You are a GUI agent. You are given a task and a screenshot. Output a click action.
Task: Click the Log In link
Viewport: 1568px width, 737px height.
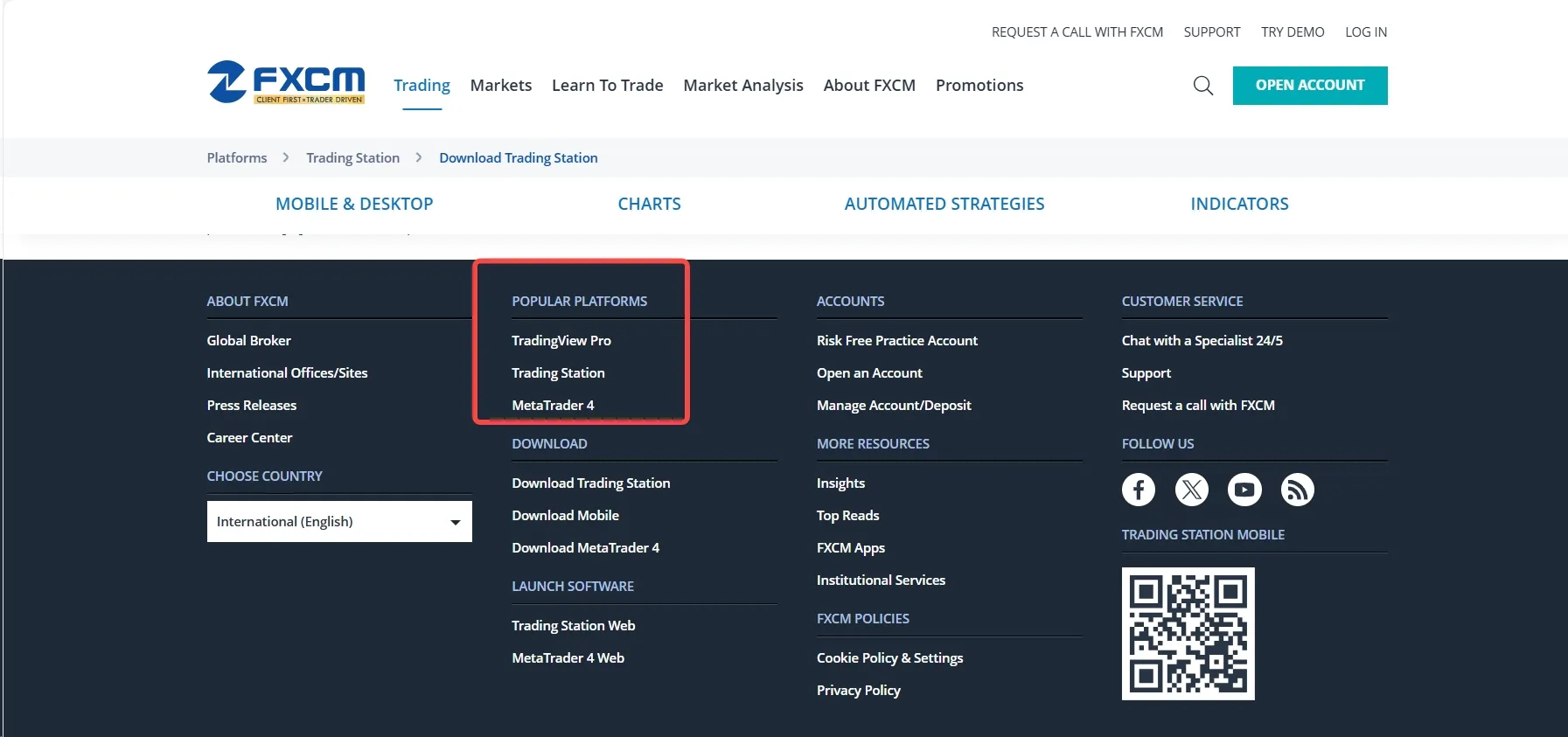click(x=1366, y=32)
